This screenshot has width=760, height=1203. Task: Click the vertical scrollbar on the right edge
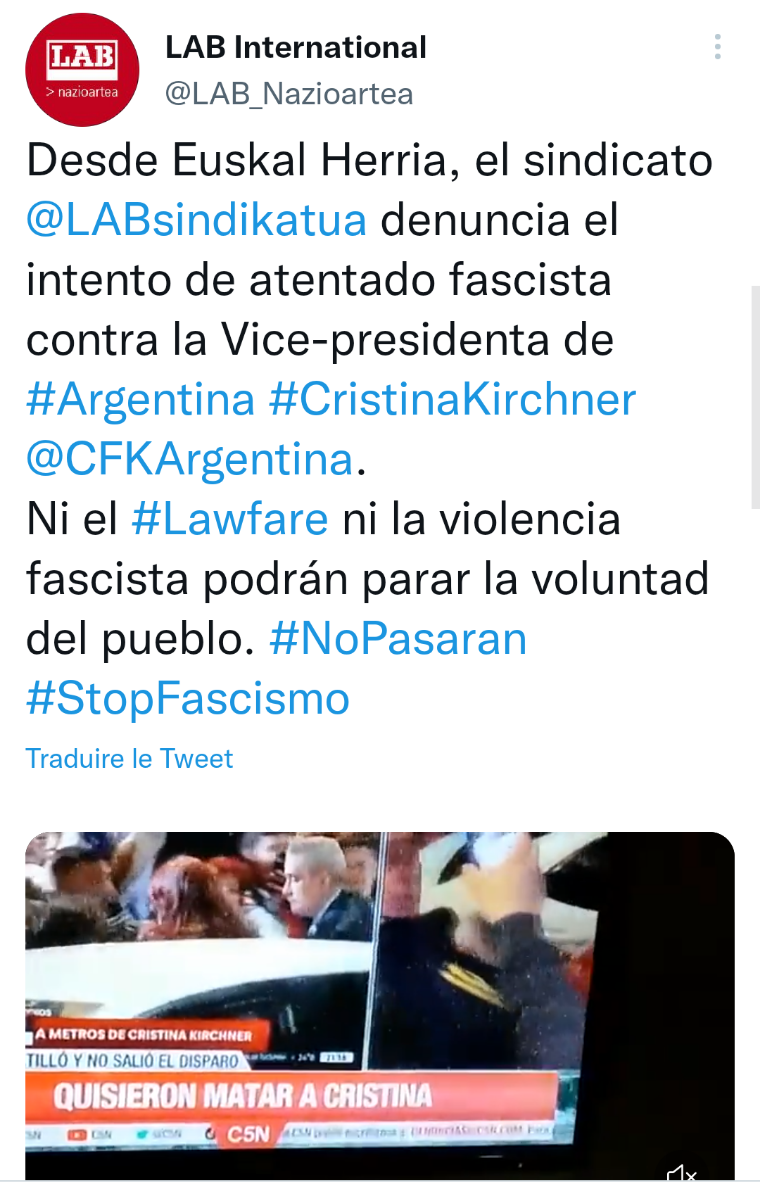coord(755,396)
